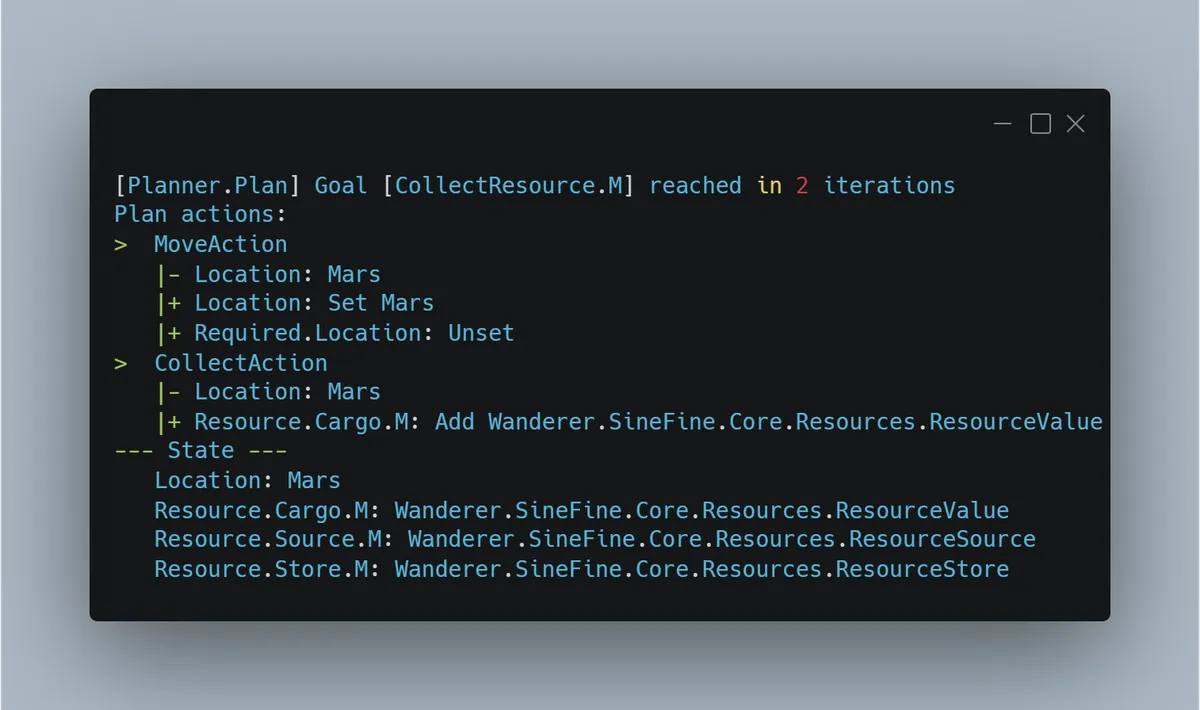Screen dimensions: 1200x710
Task: Minimize the terminal window
Action: [1003, 124]
